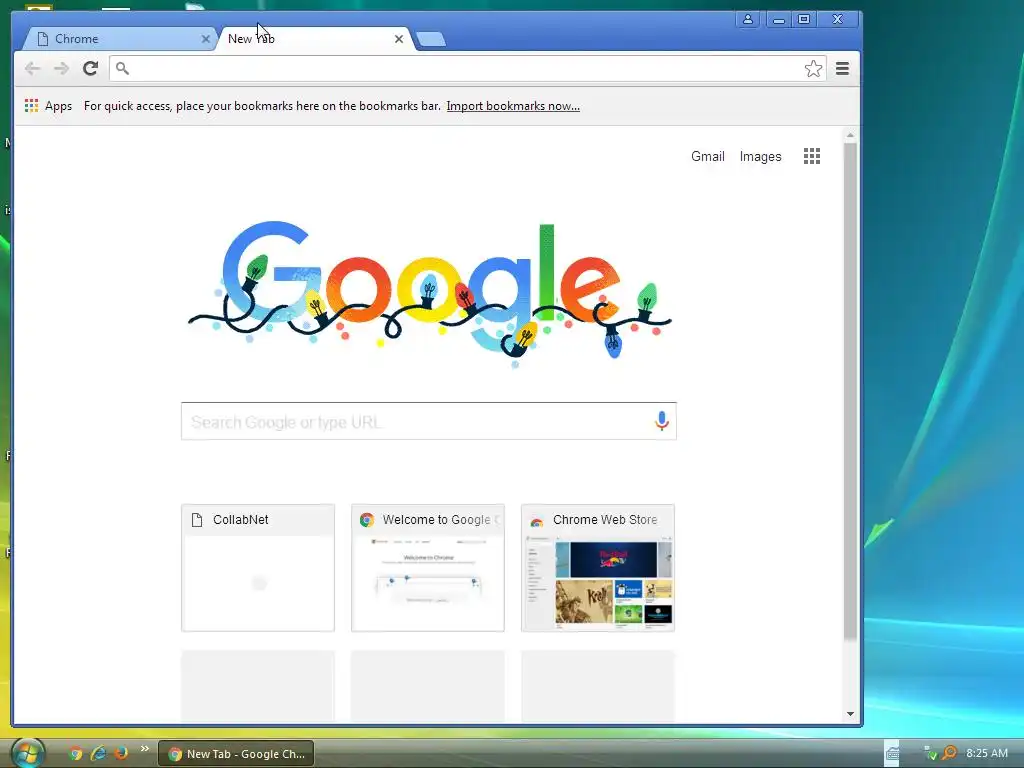This screenshot has height=768, width=1024.
Task: Click the page scrollbar up arrow
Action: click(x=850, y=135)
